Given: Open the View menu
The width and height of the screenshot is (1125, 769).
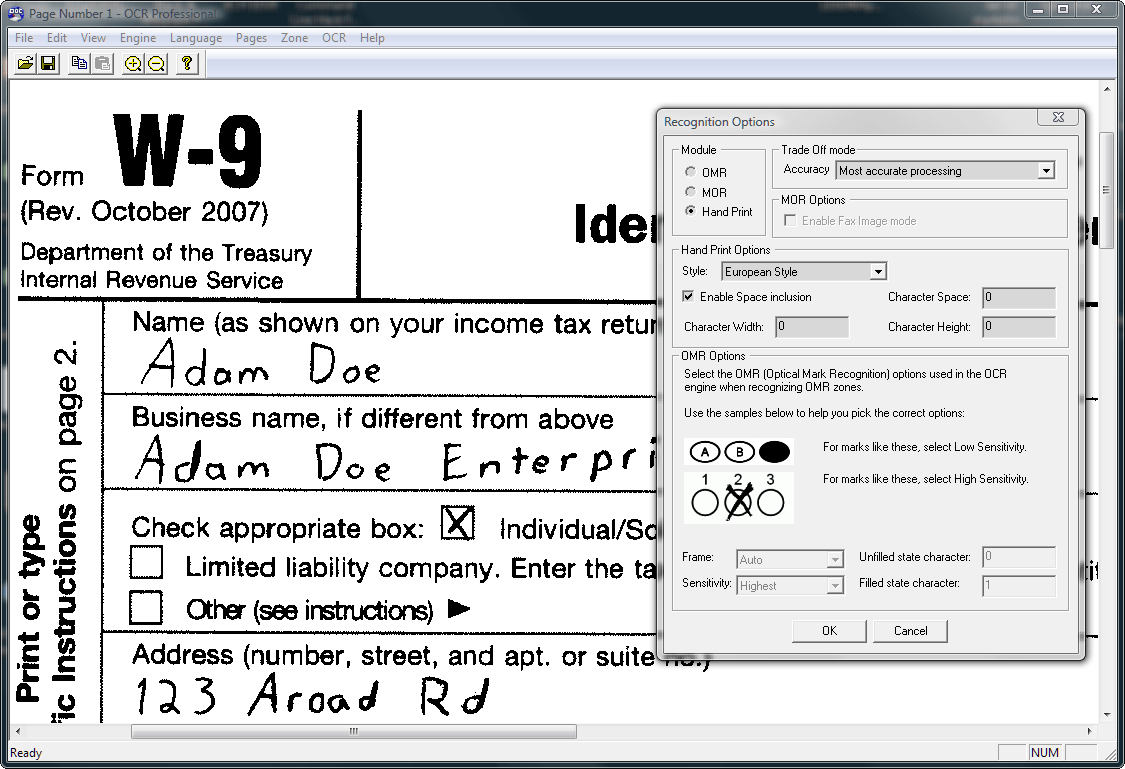Looking at the screenshot, I should 93,38.
